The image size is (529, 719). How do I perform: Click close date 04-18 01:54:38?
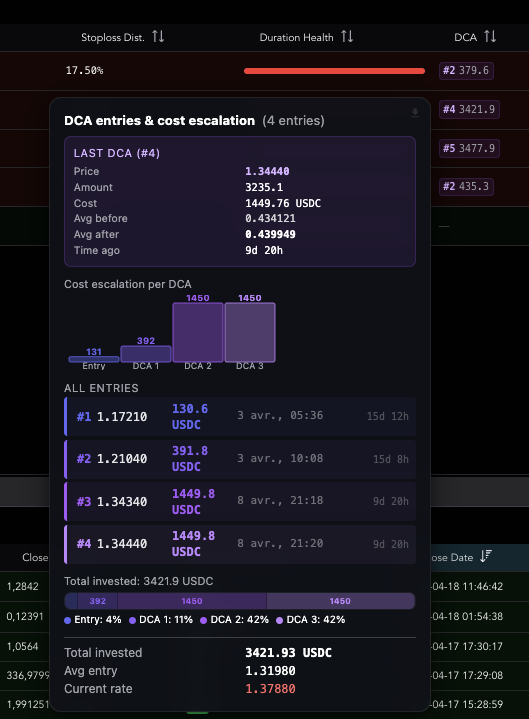[x=467, y=616]
